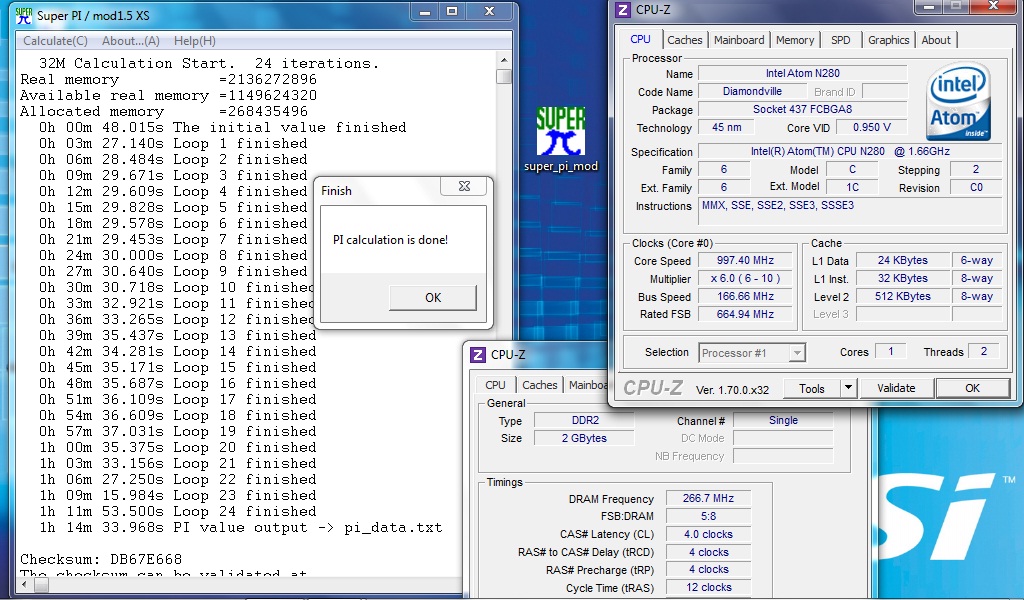Click L1 Data 24 KBytes value
This screenshot has width=1024, height=600.
pos(903,260)
